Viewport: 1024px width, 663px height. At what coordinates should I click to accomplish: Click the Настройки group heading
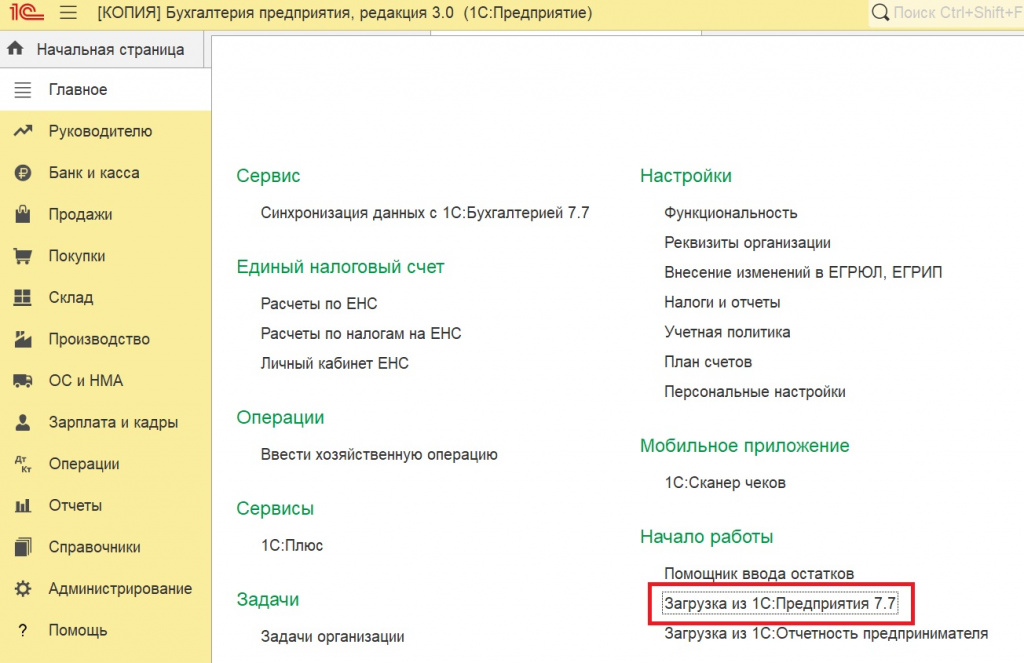686,176
